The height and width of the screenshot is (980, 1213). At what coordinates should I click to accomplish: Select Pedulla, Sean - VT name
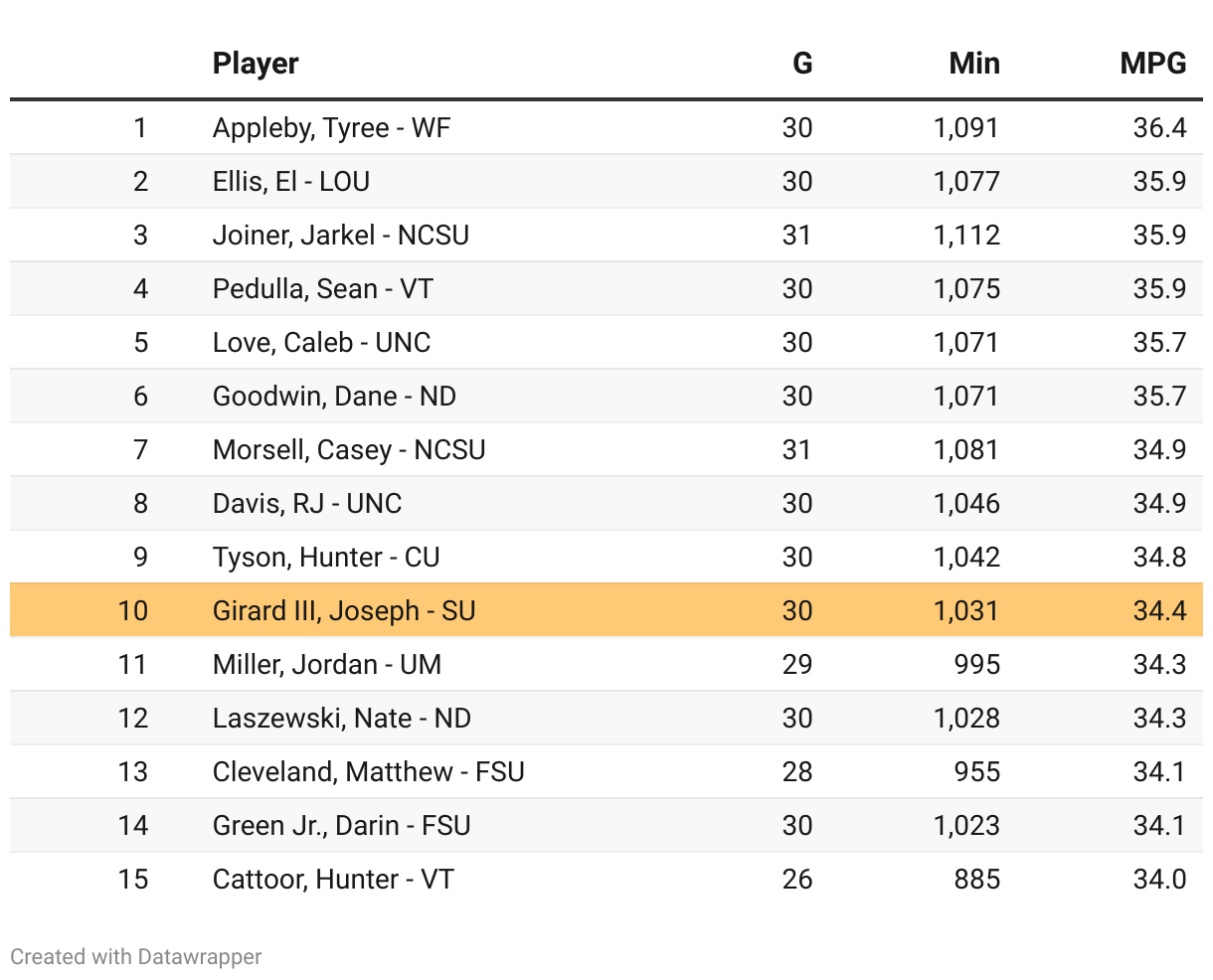[322, 289]
